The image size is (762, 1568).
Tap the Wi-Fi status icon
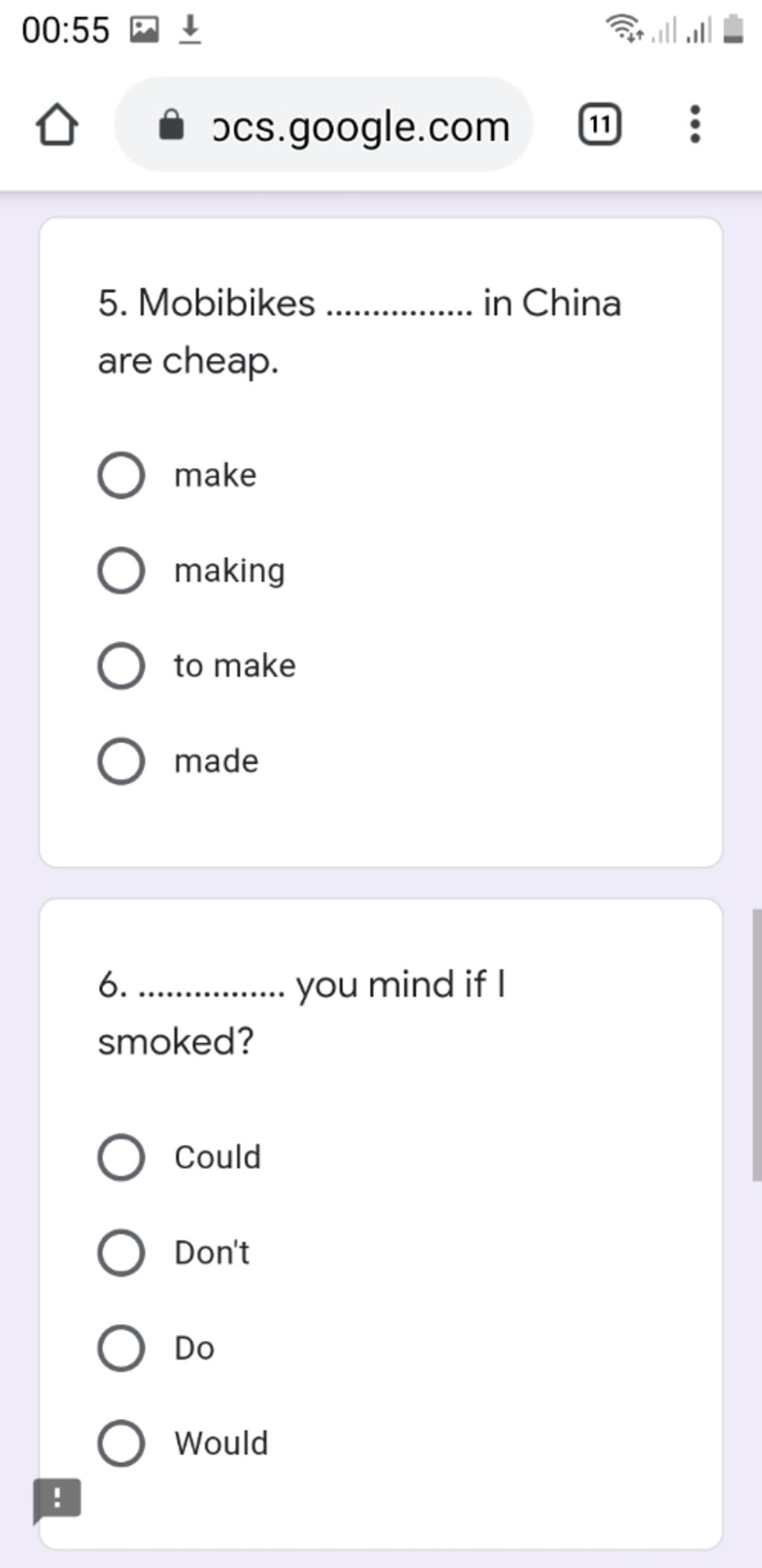pos(624,29)
